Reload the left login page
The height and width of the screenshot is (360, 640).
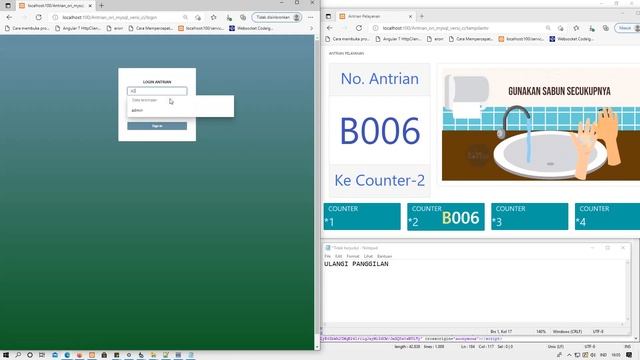pos(39,17)
